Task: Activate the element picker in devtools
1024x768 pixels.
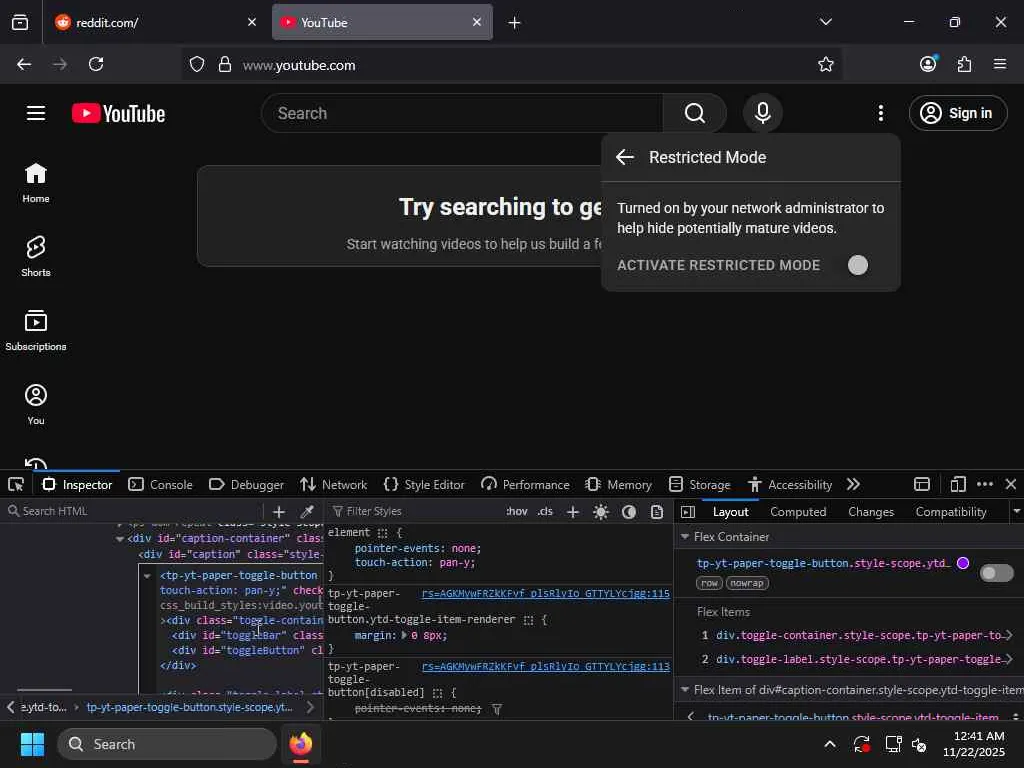Action: coord(16,485)
